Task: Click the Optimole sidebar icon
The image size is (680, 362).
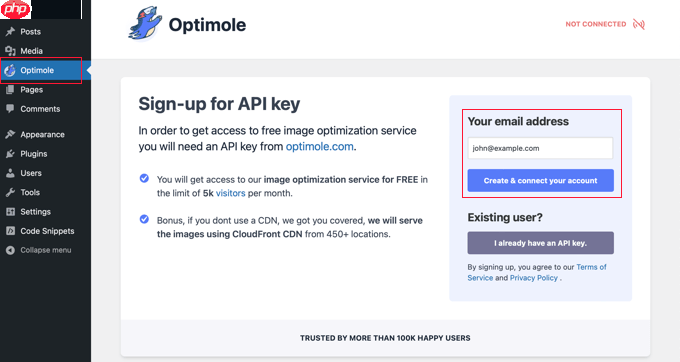Action: pos(10,70)
